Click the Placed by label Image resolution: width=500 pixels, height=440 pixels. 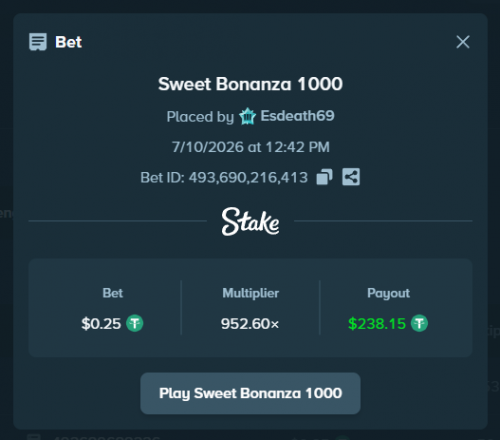click(200, 117)
